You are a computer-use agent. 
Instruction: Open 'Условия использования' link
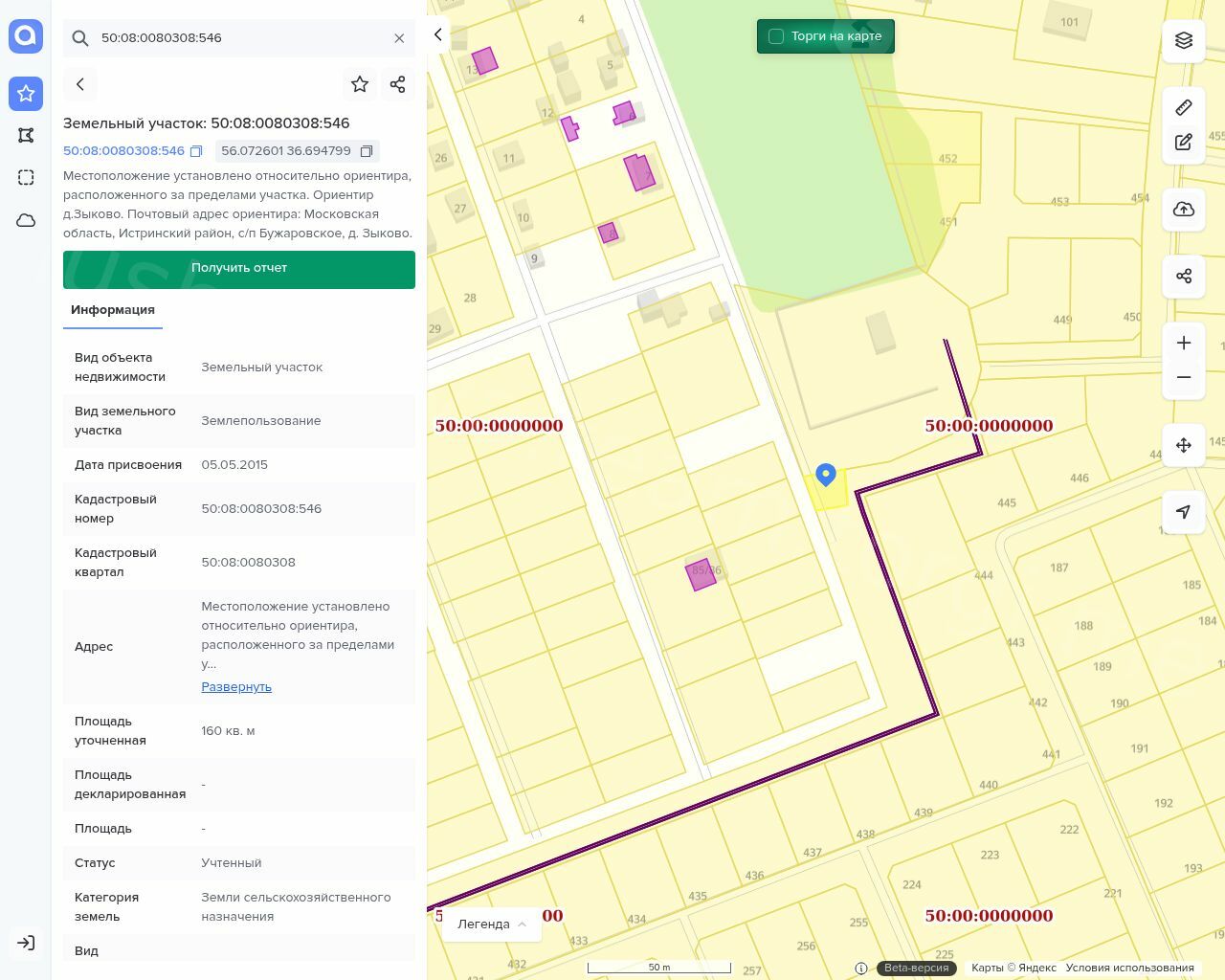point(1129,968)
